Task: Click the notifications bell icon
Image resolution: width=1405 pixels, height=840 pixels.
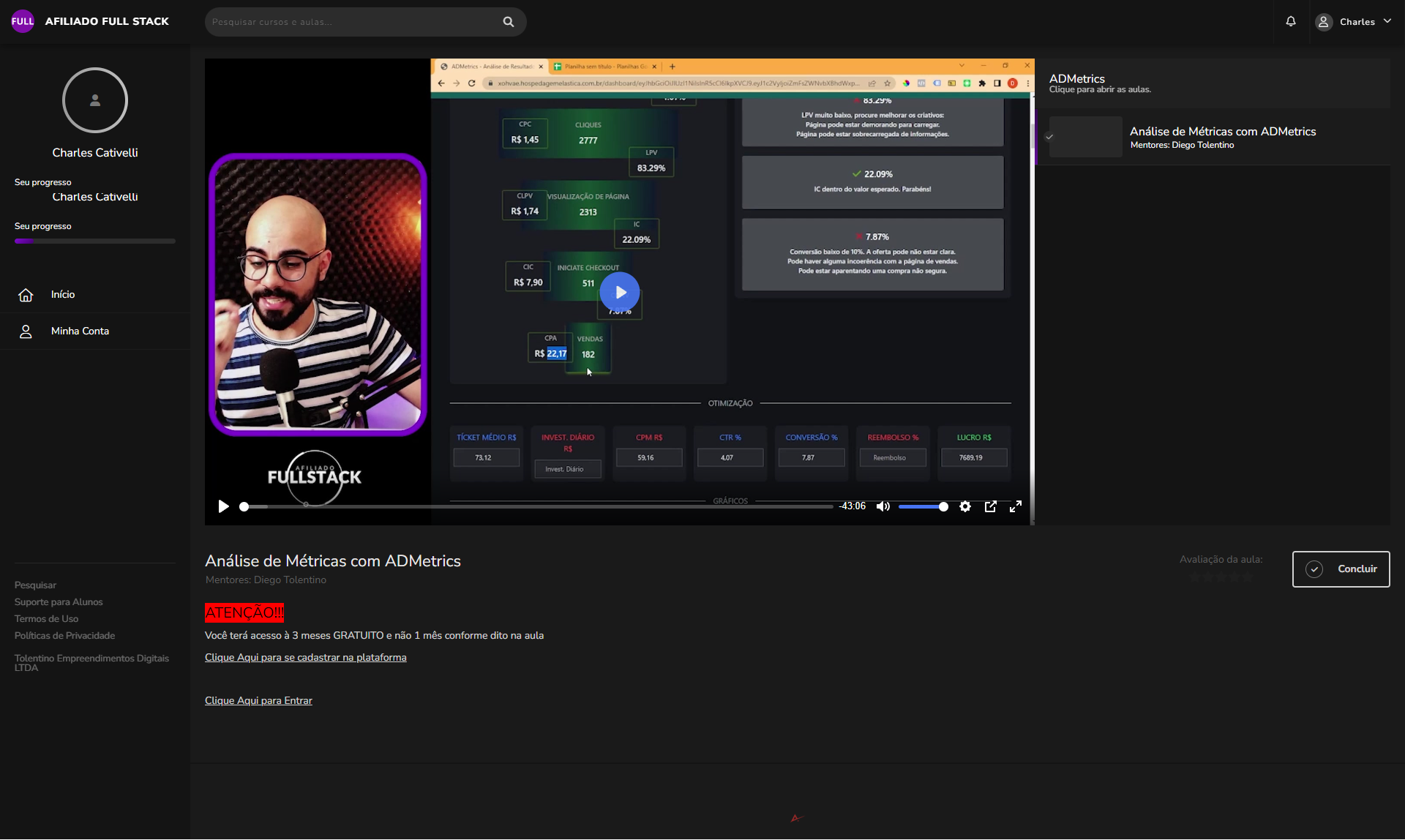Action: click(1291, 21)
